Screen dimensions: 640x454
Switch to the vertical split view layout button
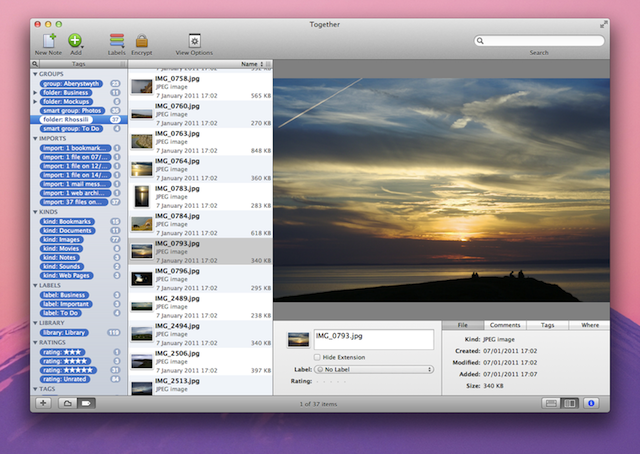pos(570,403)
